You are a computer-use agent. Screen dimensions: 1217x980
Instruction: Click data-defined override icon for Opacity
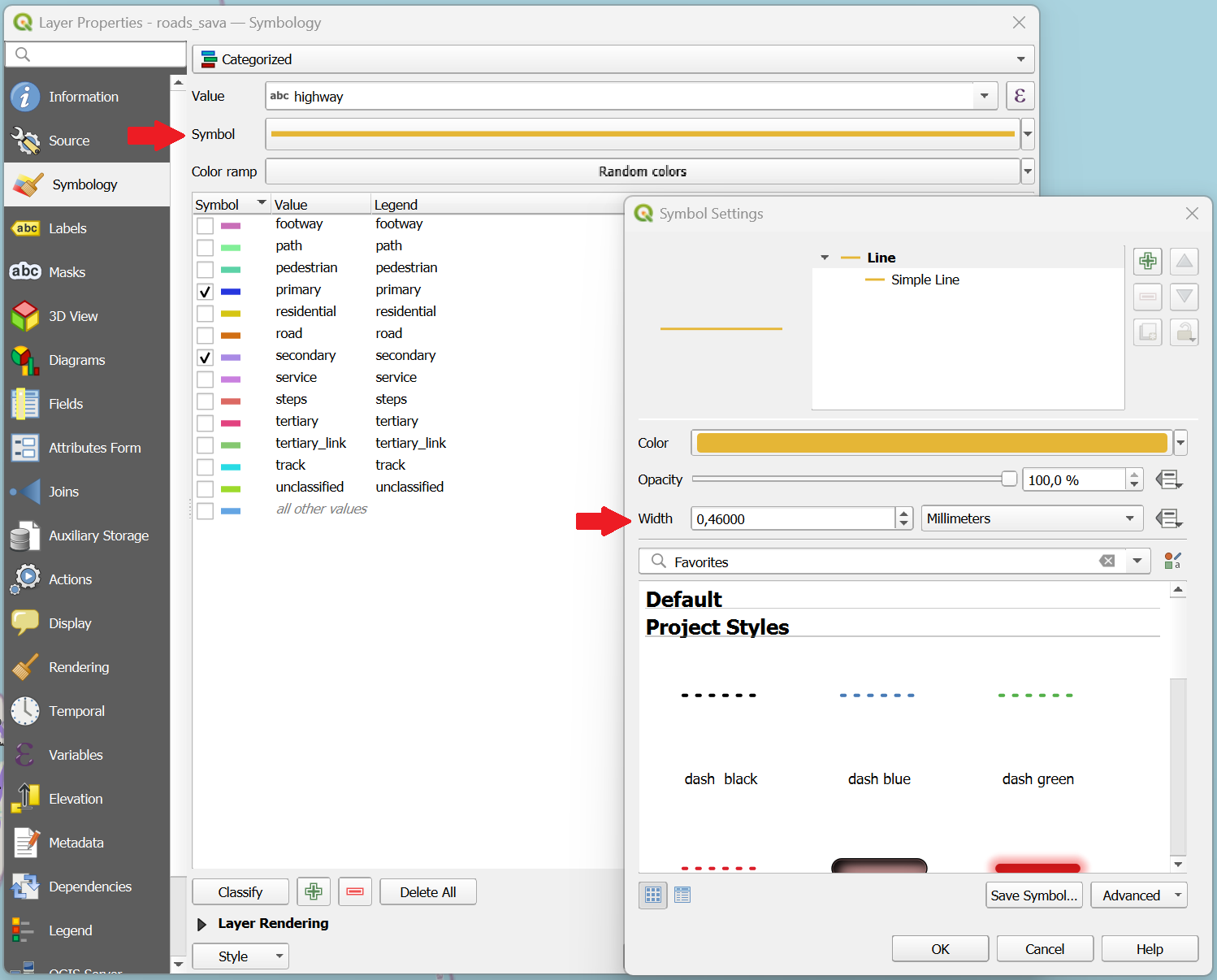1168,479
